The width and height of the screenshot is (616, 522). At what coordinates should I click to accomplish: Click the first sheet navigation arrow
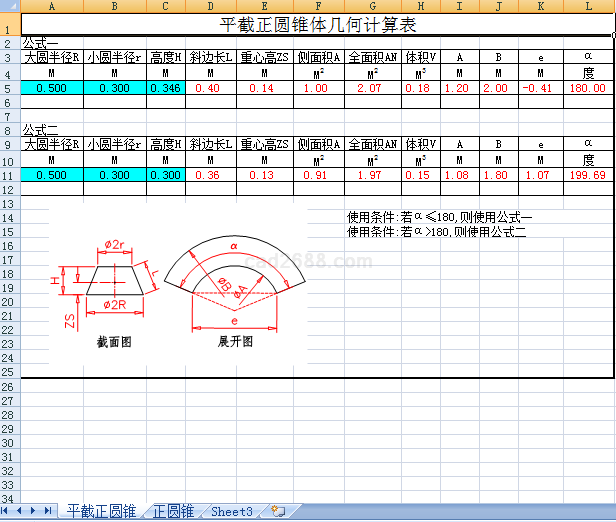click(x=8, y=511)
